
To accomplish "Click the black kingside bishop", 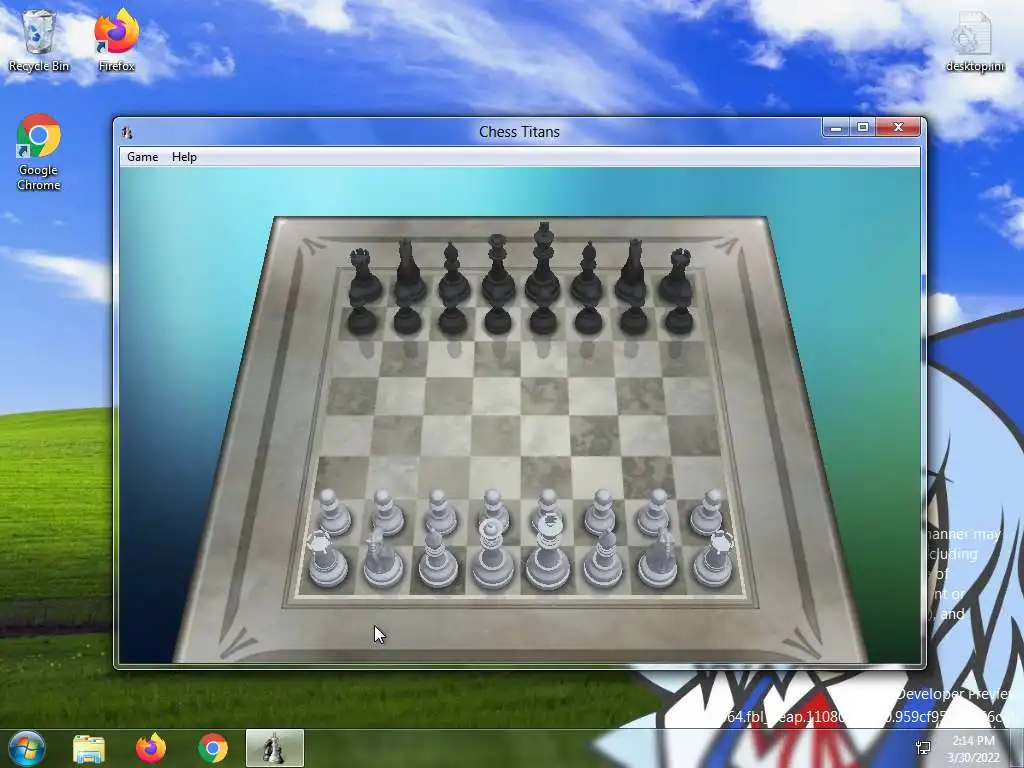I will click(x=588, y=273).
